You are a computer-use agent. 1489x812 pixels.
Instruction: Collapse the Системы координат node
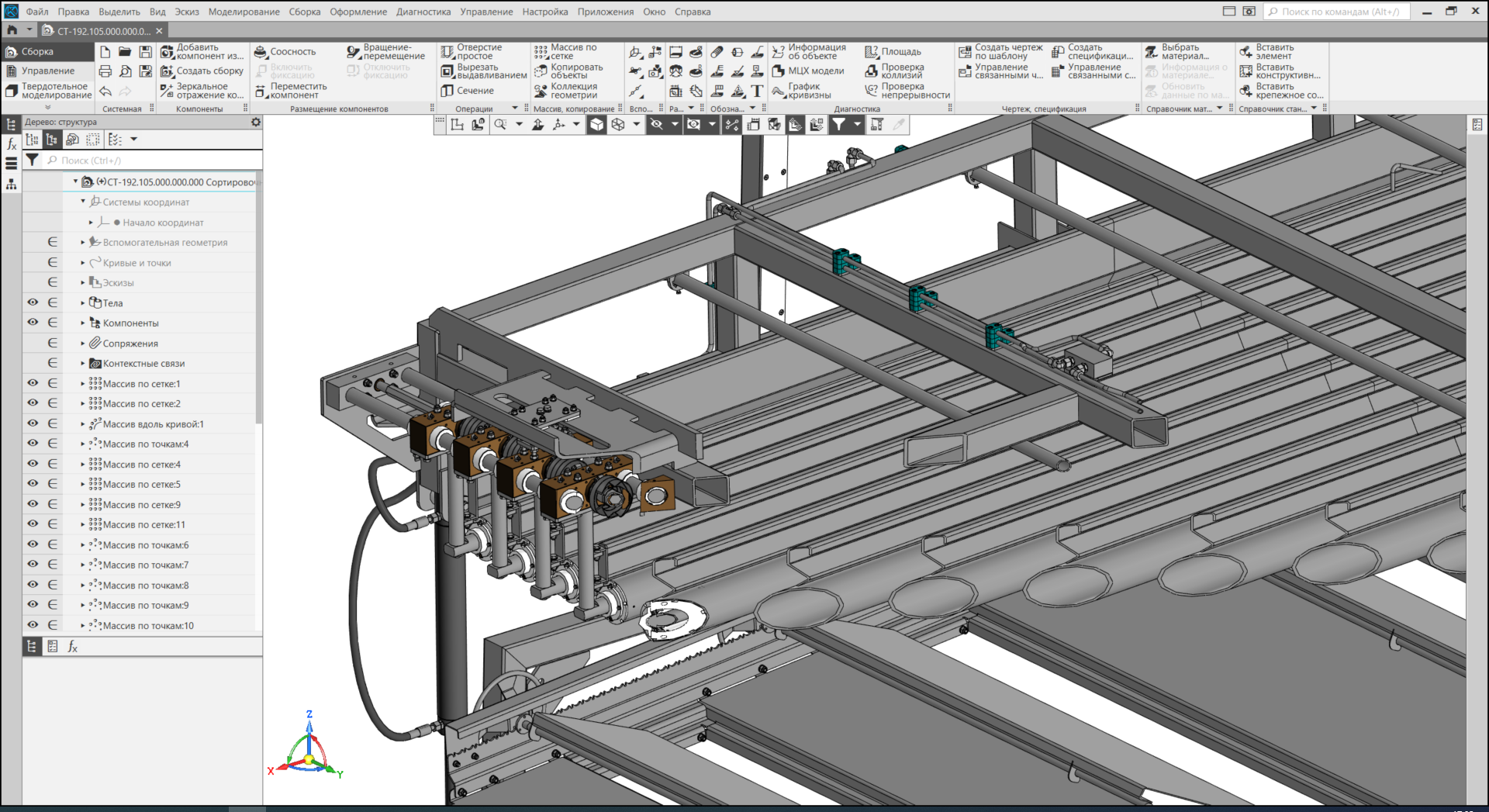83,202
